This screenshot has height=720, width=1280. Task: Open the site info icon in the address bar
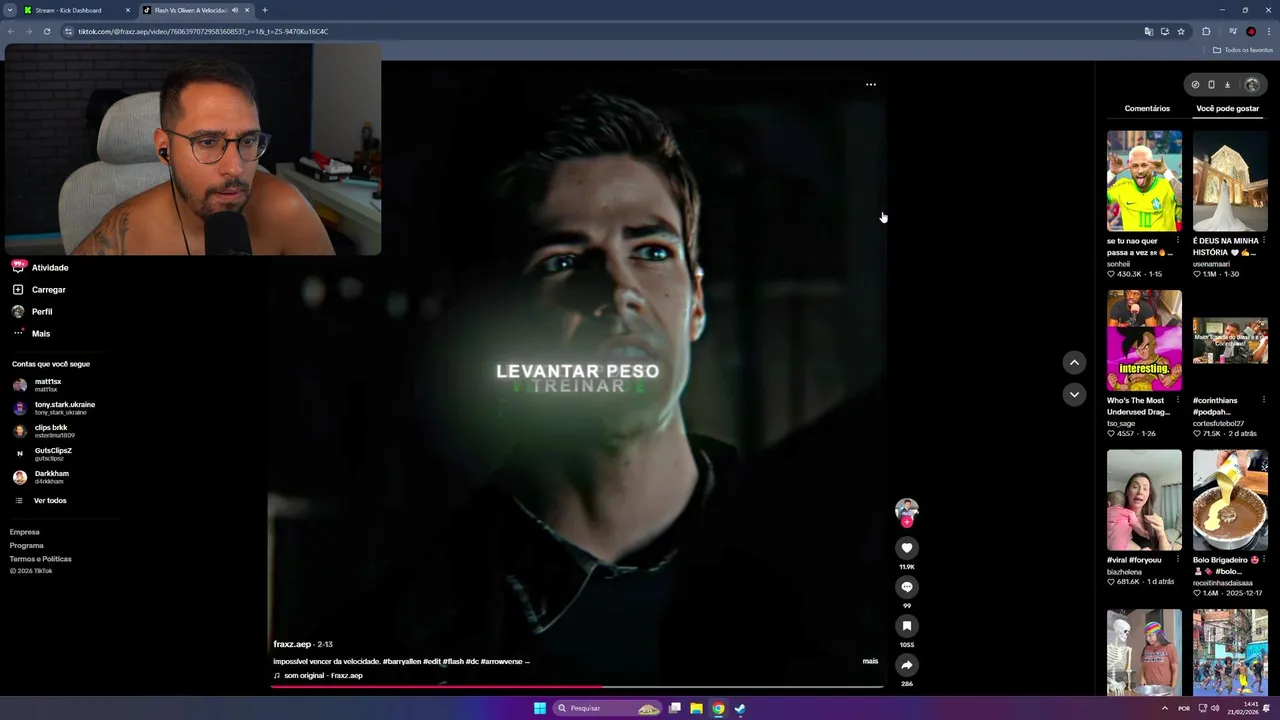tap(69, 31)
